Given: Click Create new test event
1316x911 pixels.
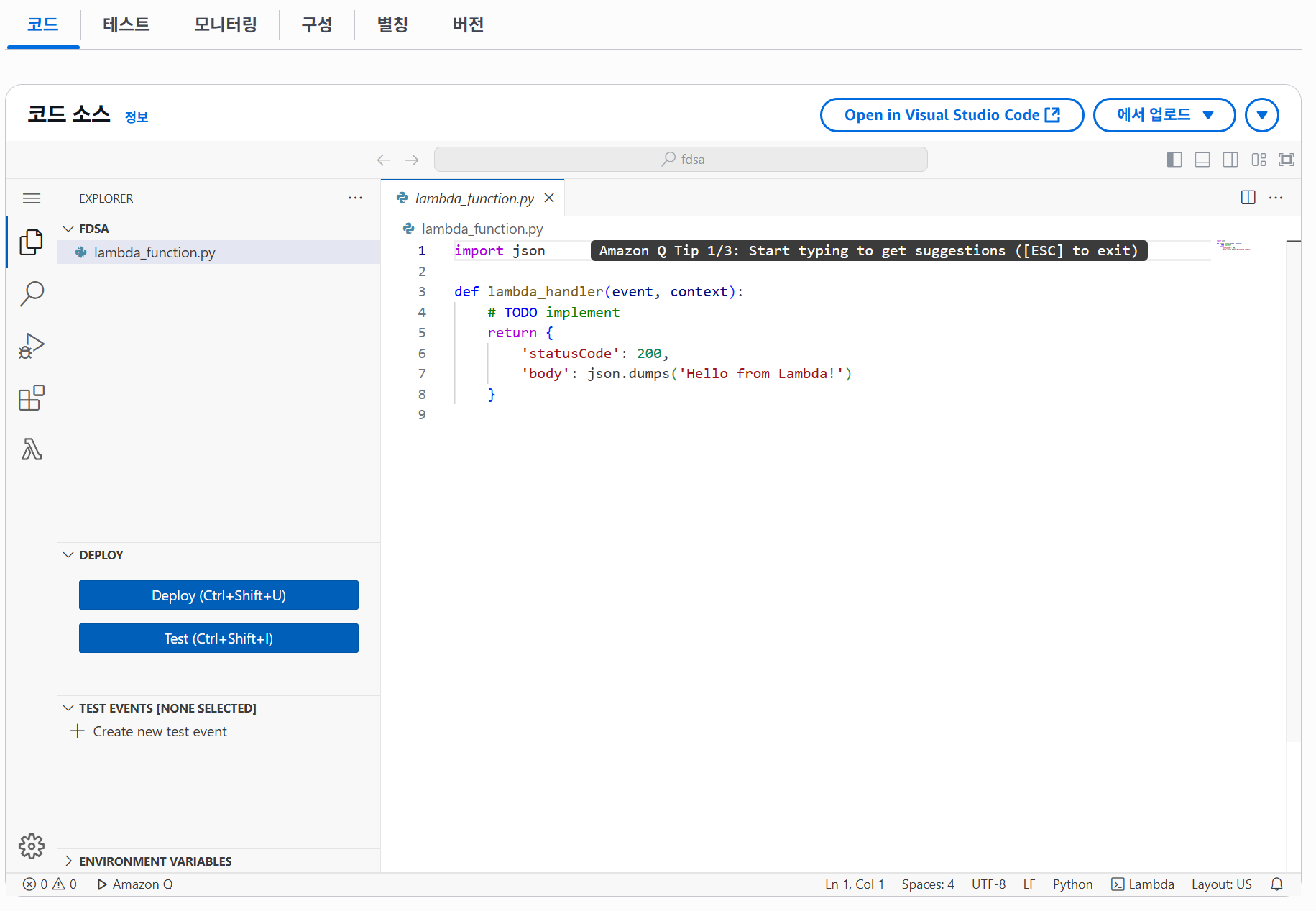Looking at the screenshot, I should pos(149,731).
